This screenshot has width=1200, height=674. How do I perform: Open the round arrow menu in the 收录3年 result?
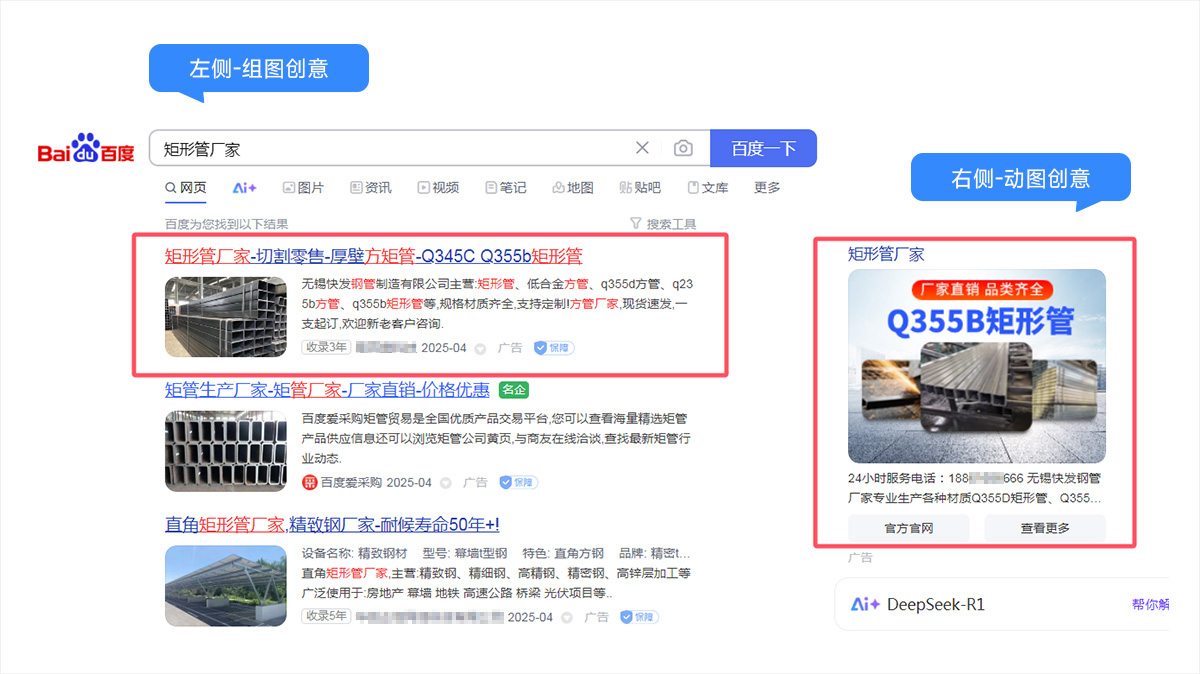coord(480,349)
